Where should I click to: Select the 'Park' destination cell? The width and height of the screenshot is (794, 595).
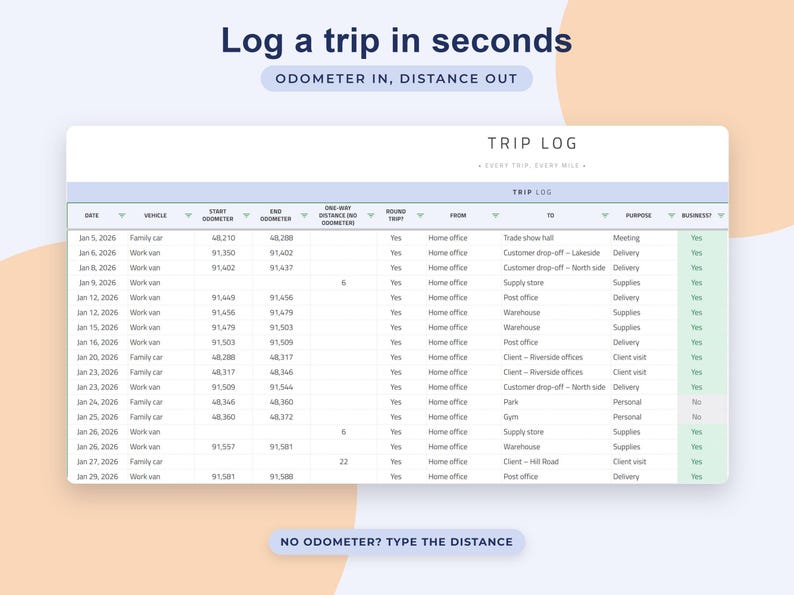[x=556, y=402]
